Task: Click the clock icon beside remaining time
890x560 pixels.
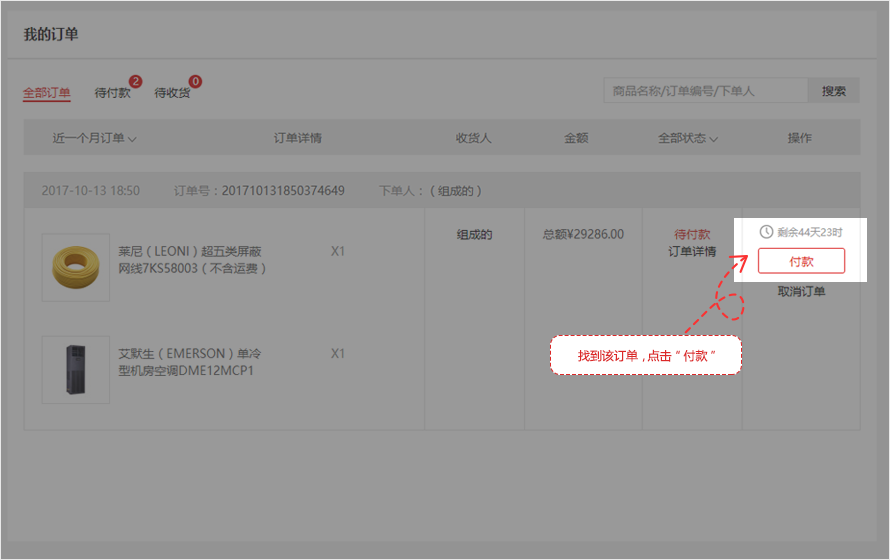Action: click(766, 232)
